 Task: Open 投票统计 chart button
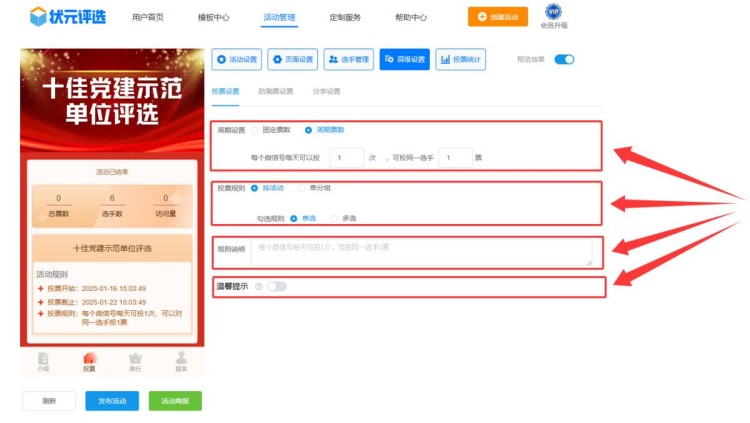[x=461, y=60]
